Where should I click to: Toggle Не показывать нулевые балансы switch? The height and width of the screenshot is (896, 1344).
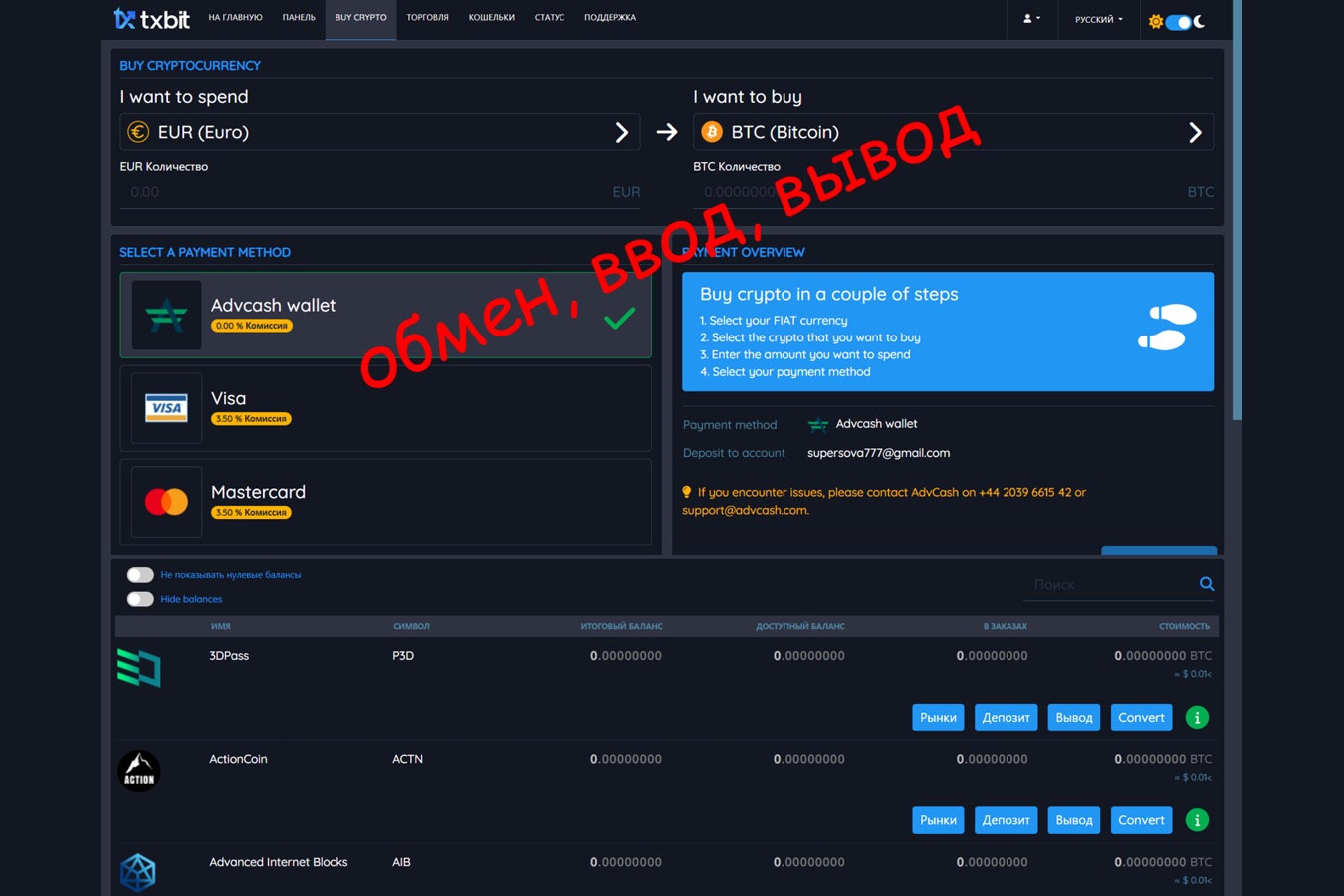(140, 575)
